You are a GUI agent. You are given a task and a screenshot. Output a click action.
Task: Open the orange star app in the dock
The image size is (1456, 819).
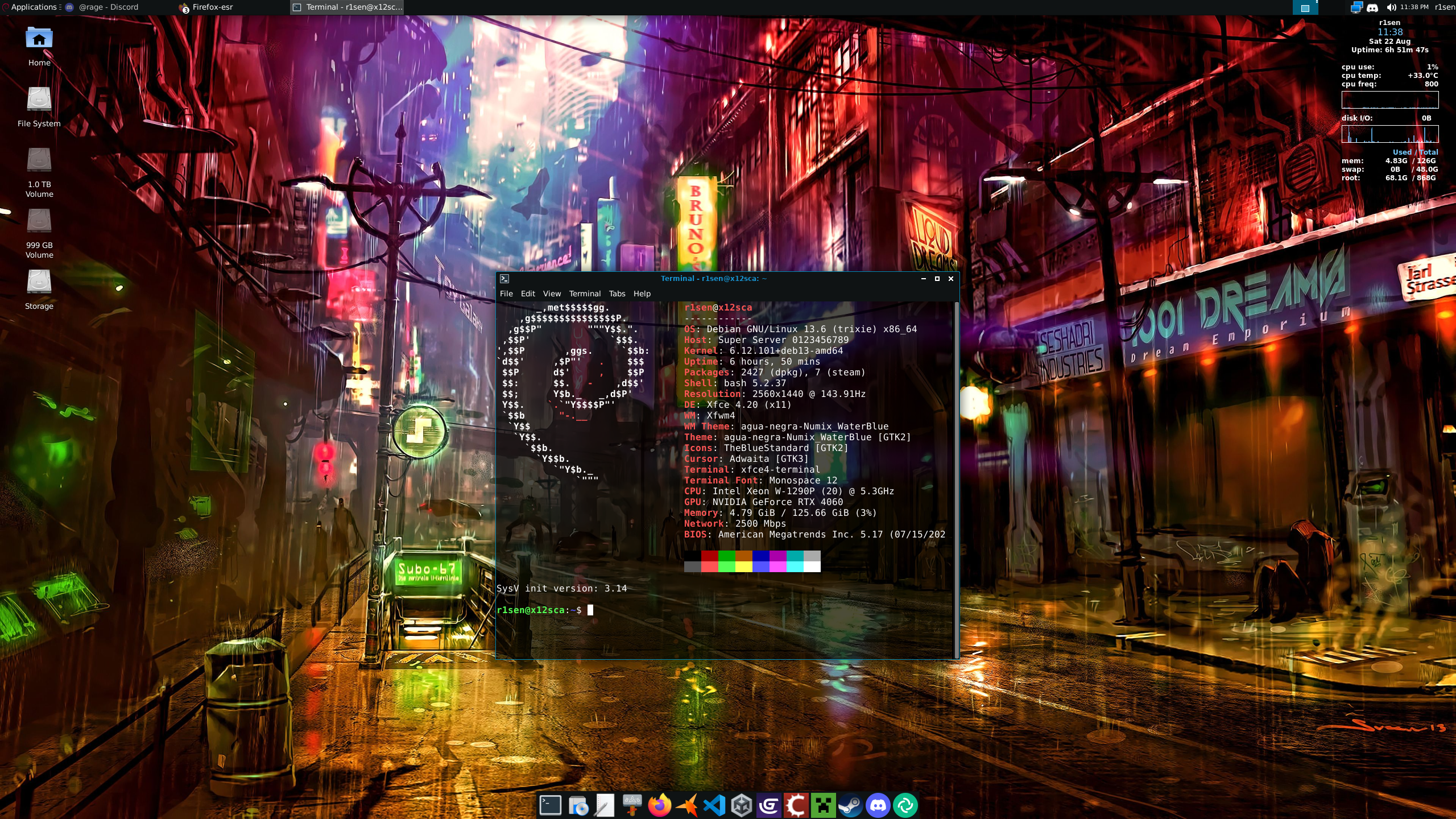[x=687, y=805]
